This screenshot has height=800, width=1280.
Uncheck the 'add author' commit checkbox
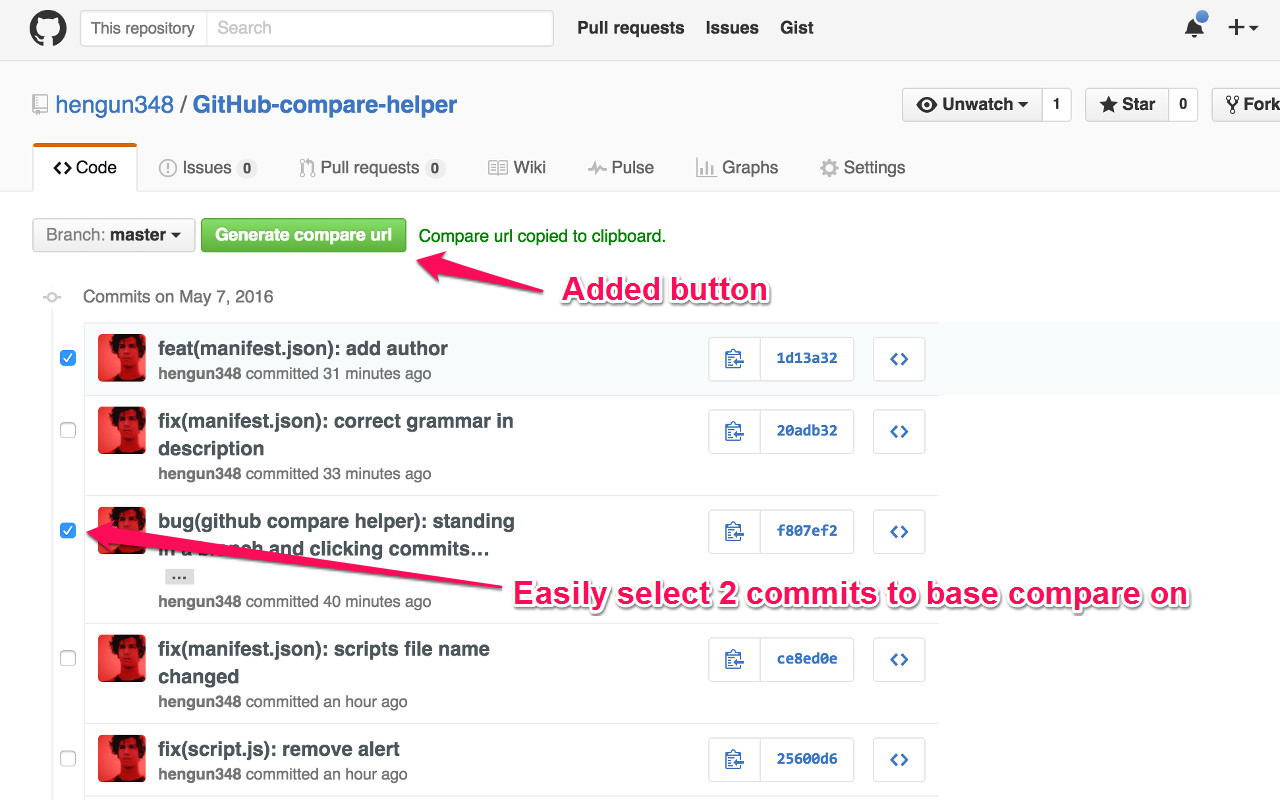pyautogui.click(x=68, y=357)
